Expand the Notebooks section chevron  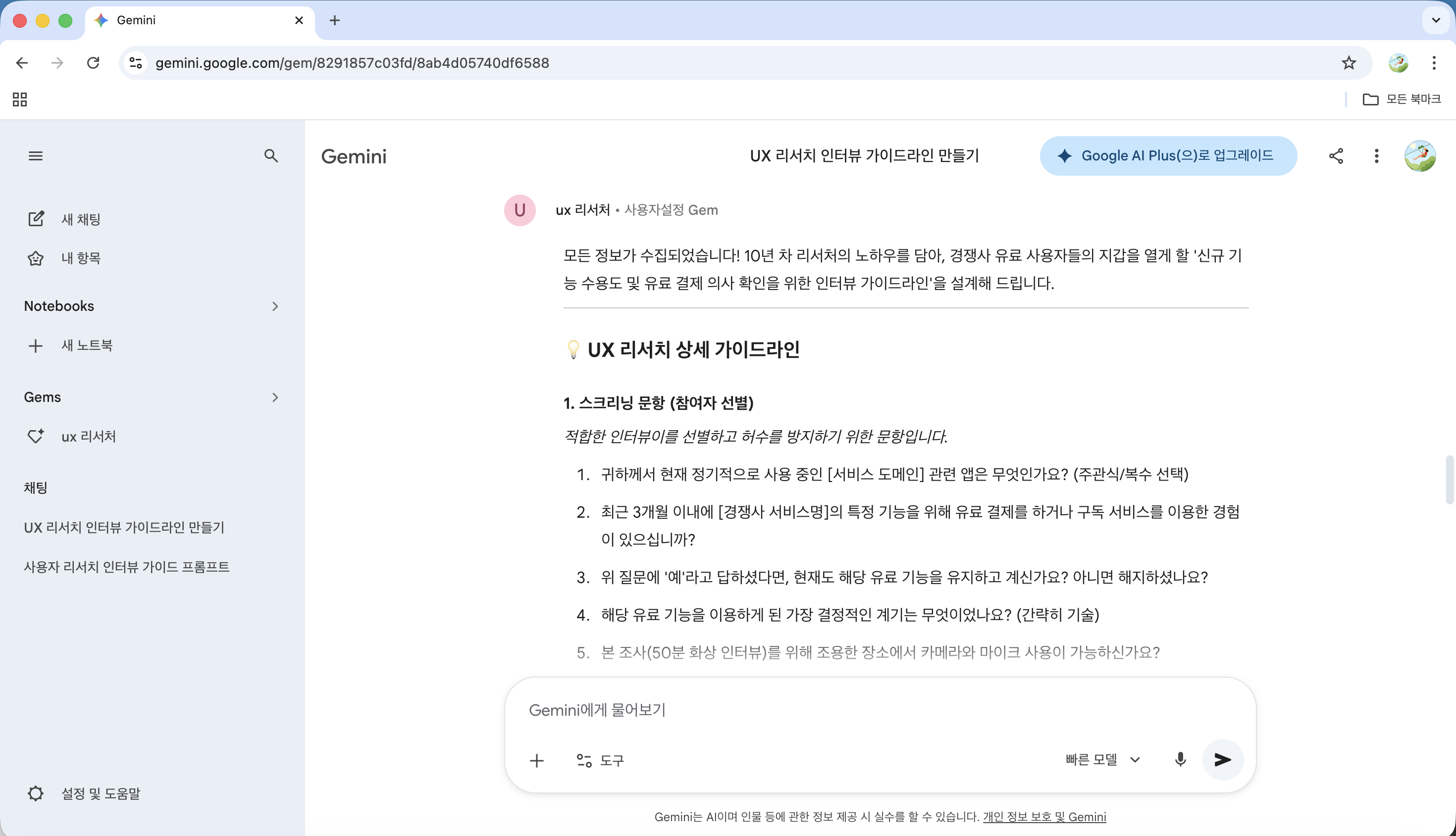275,306
